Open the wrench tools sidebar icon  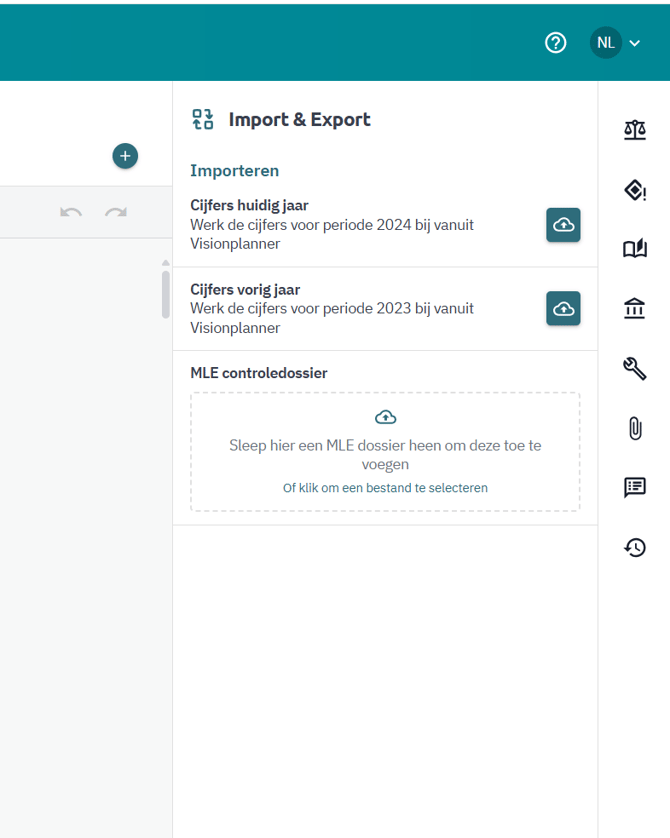pyautogui.click(x=635, y=369)
